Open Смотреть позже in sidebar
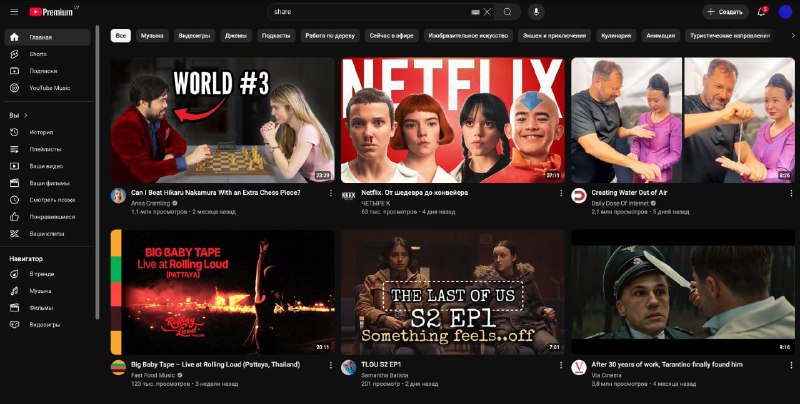Screen dimensions: 800x404 [x=47, y=199]
